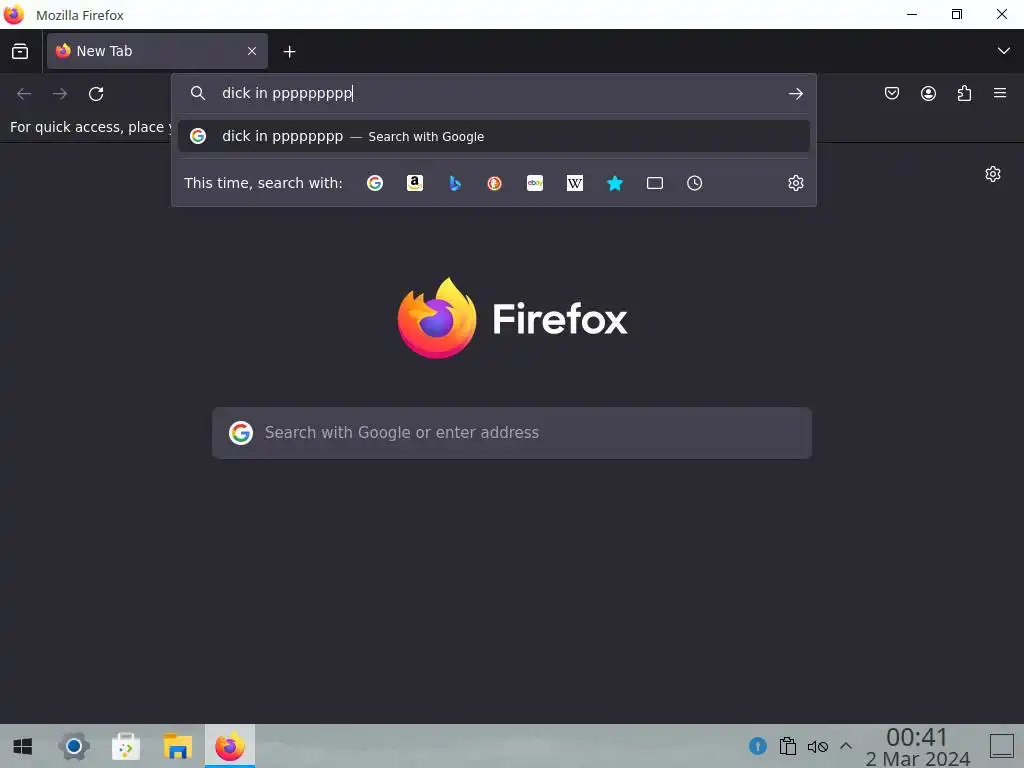This screenshot has width=1024, height=768.
Task: Open the Firefox account menu
Action: point(928,93)
